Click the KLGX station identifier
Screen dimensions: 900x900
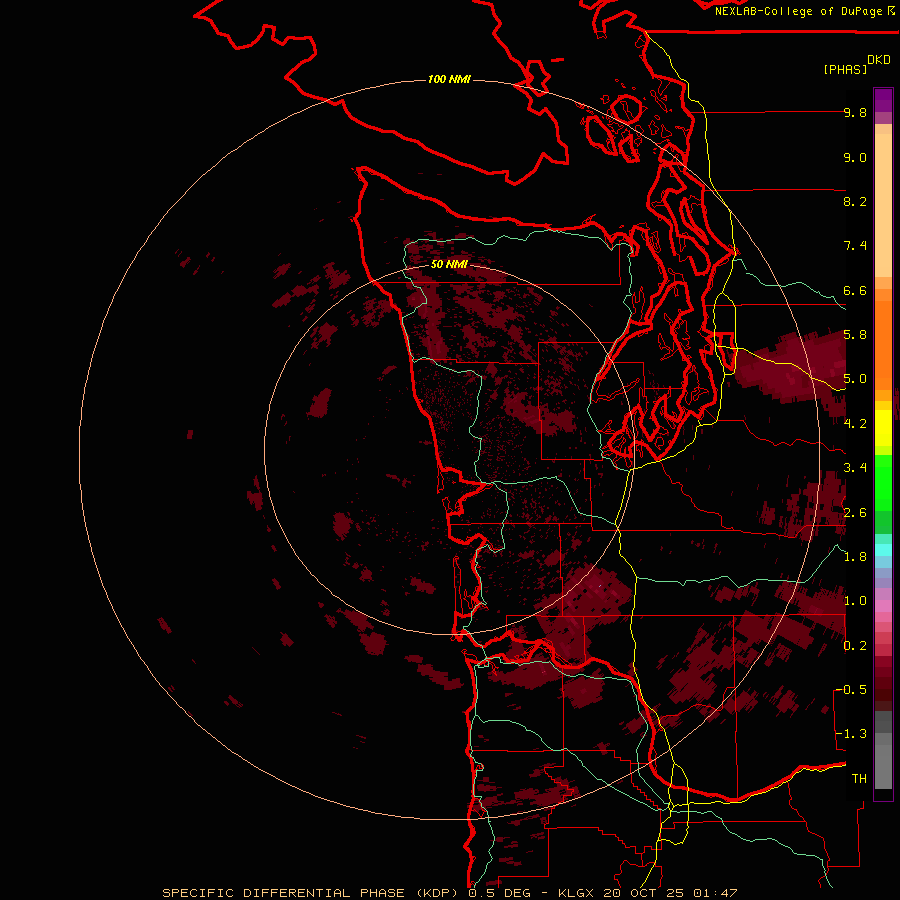click(574, 893)
